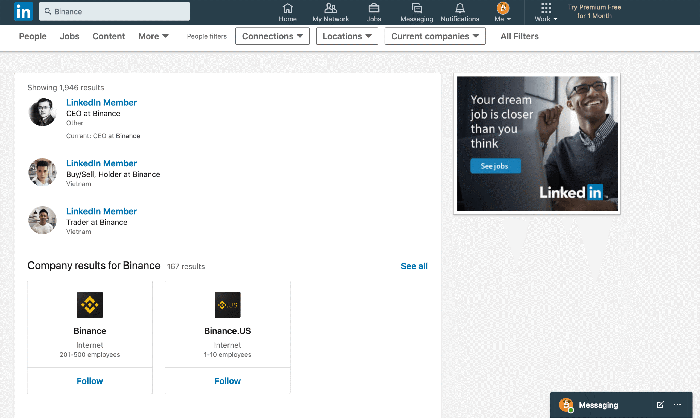
Task: Click the Binance company logo
Action: tap(90, 305)
